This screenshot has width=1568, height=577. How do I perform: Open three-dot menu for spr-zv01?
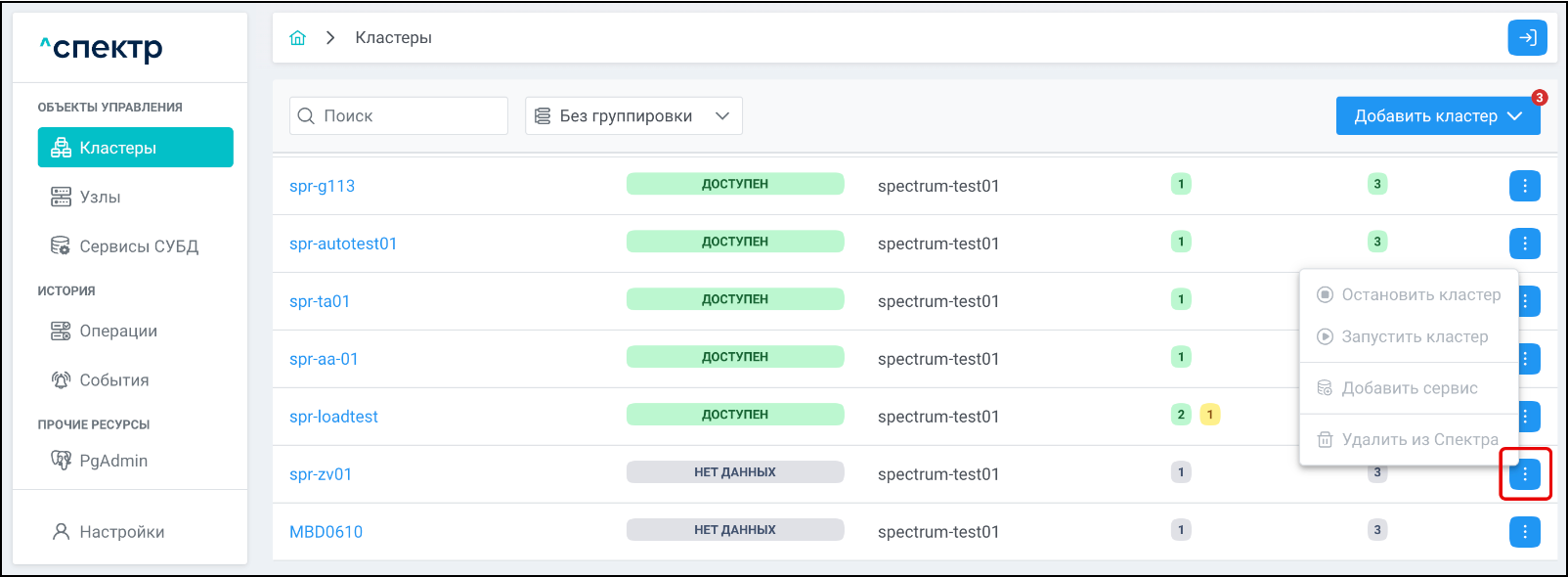pos(1524,474)
